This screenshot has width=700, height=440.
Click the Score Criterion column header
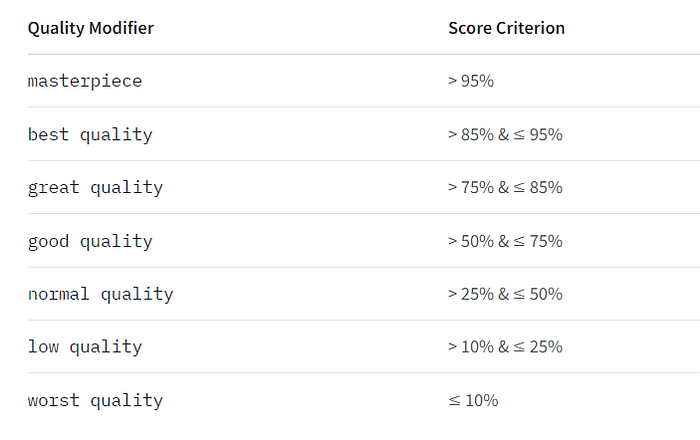(506, 28)
